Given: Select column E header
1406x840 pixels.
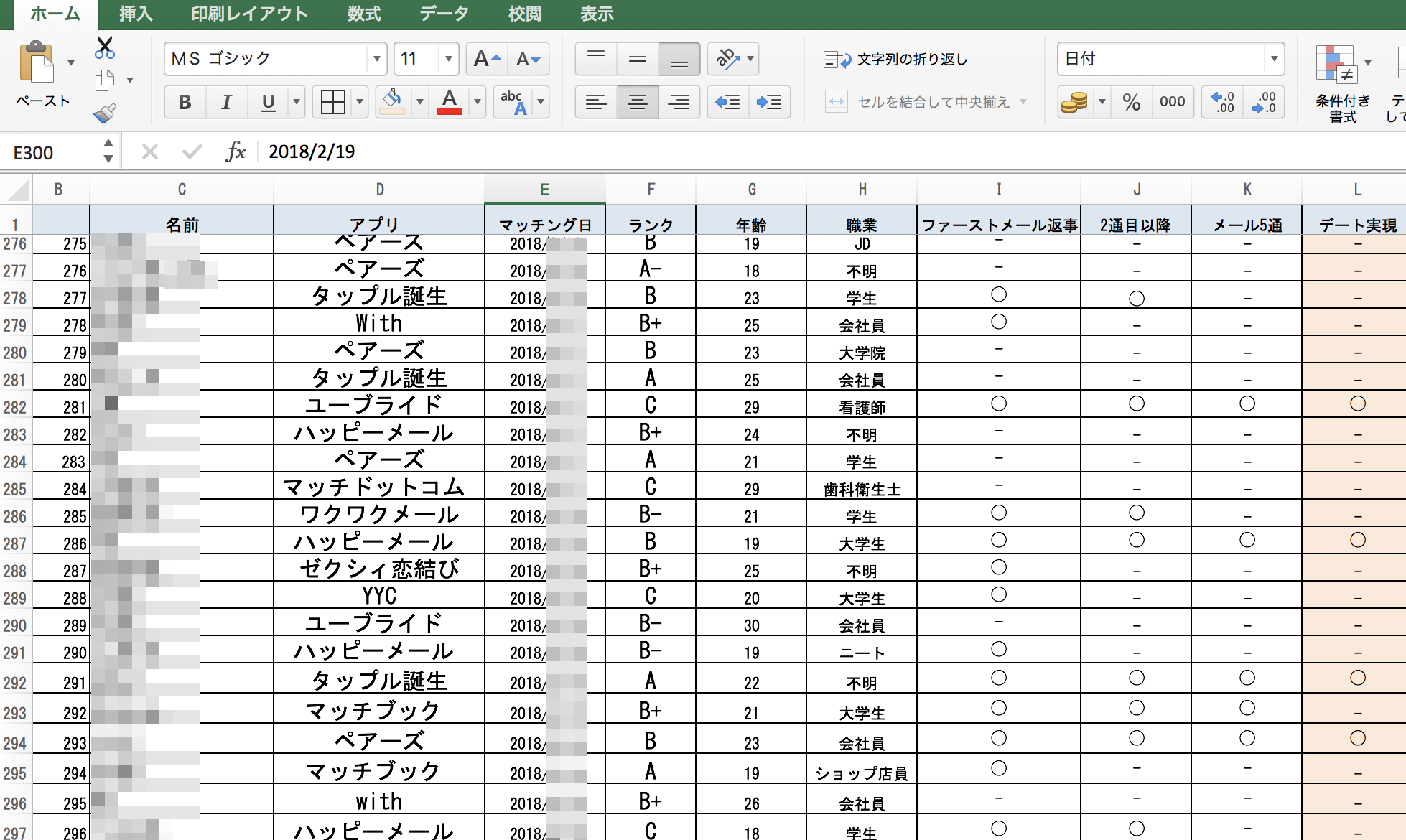Looking at the screenshot, I should pyautogui.click(x=545, y=190).
